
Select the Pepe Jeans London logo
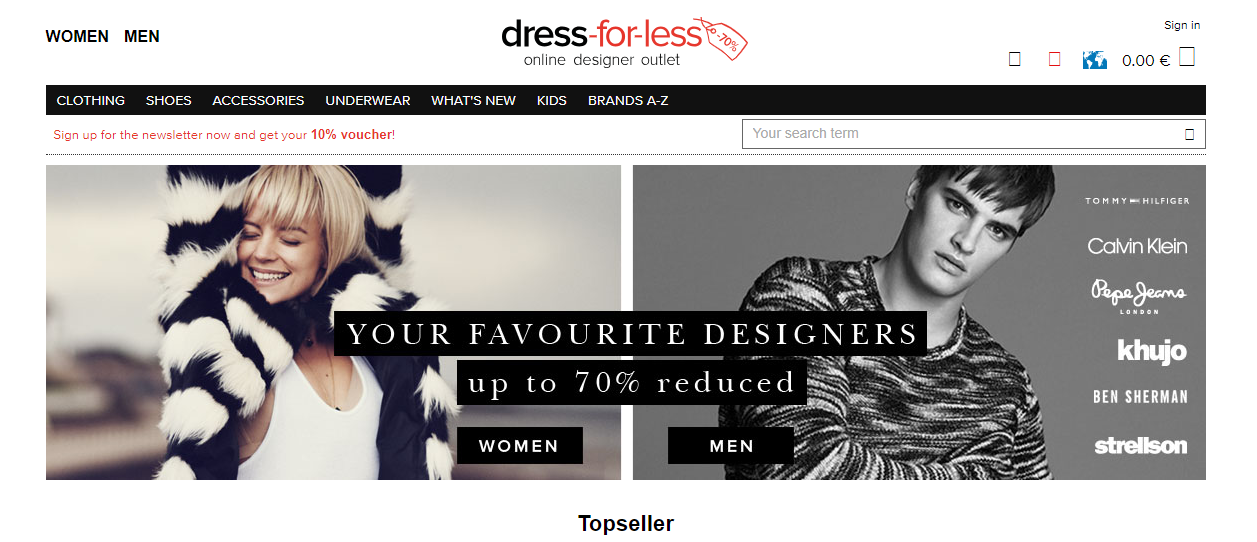coord(1138,296)
